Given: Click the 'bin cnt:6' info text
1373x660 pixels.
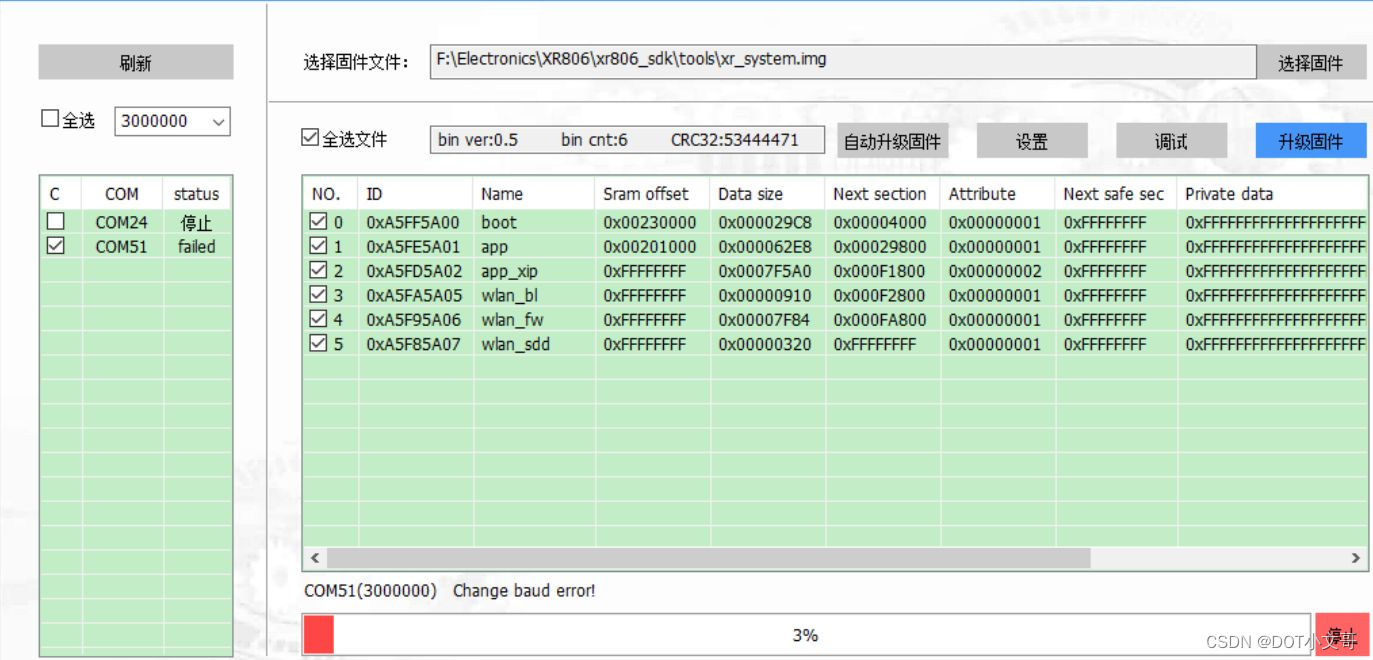Looking at the screenshot, I should pyautogui.click(x=595, y=140).
